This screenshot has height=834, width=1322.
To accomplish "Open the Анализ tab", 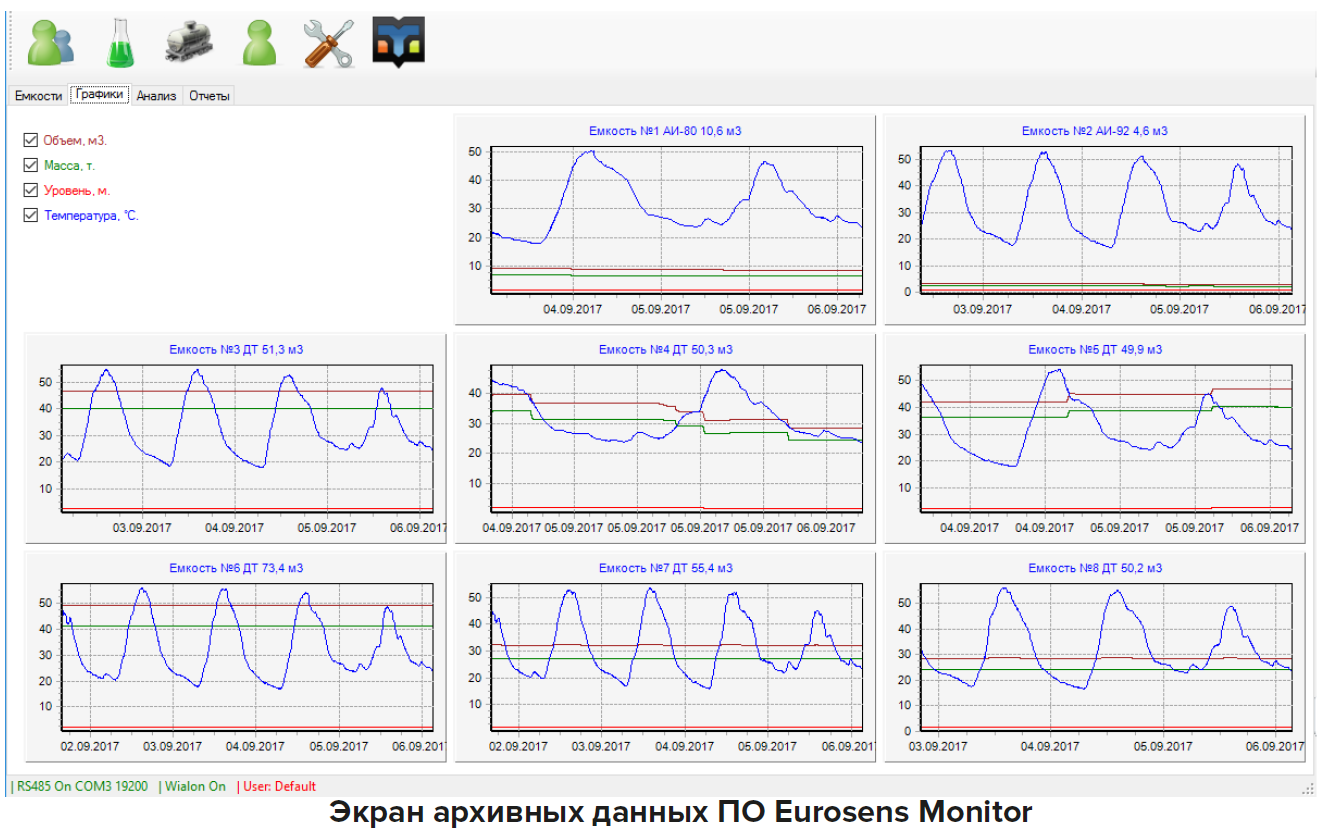I will [156, 94].
